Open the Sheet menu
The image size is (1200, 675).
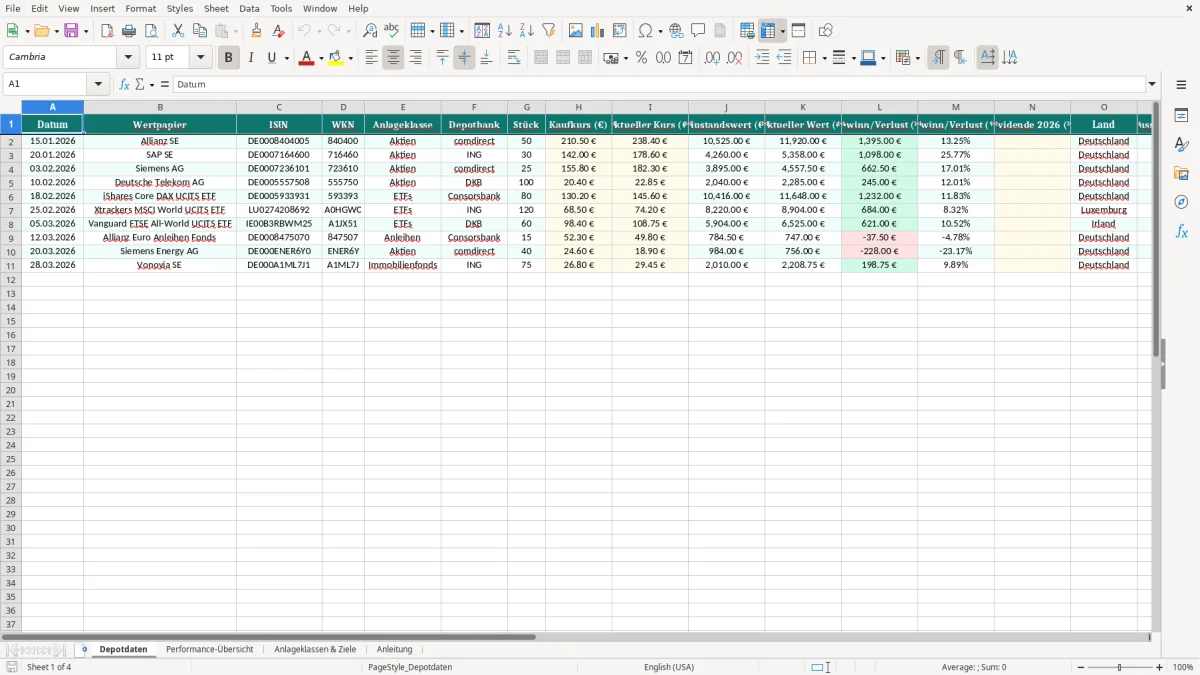point(217,8)
